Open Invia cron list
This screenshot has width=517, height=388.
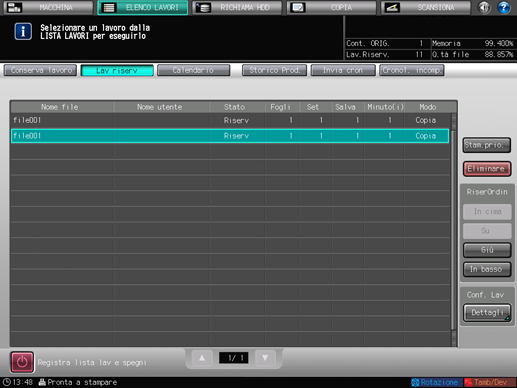tap(343, 70)
